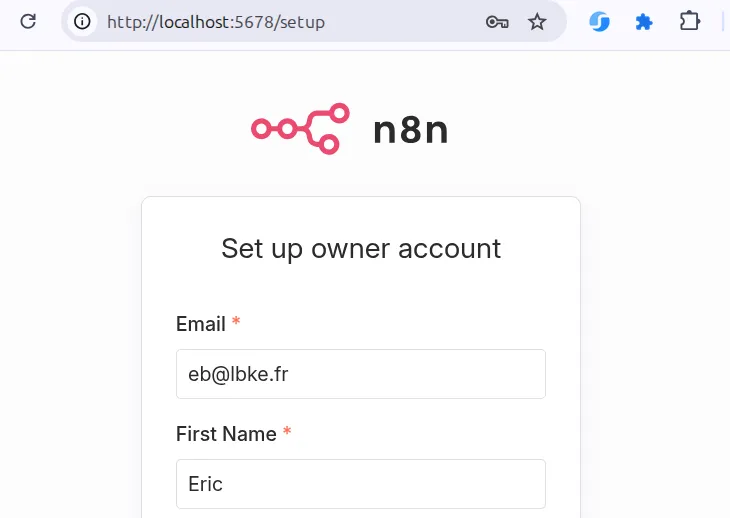Click the red asterisk beside Email

pyautogui.click(x=236, y=322)
